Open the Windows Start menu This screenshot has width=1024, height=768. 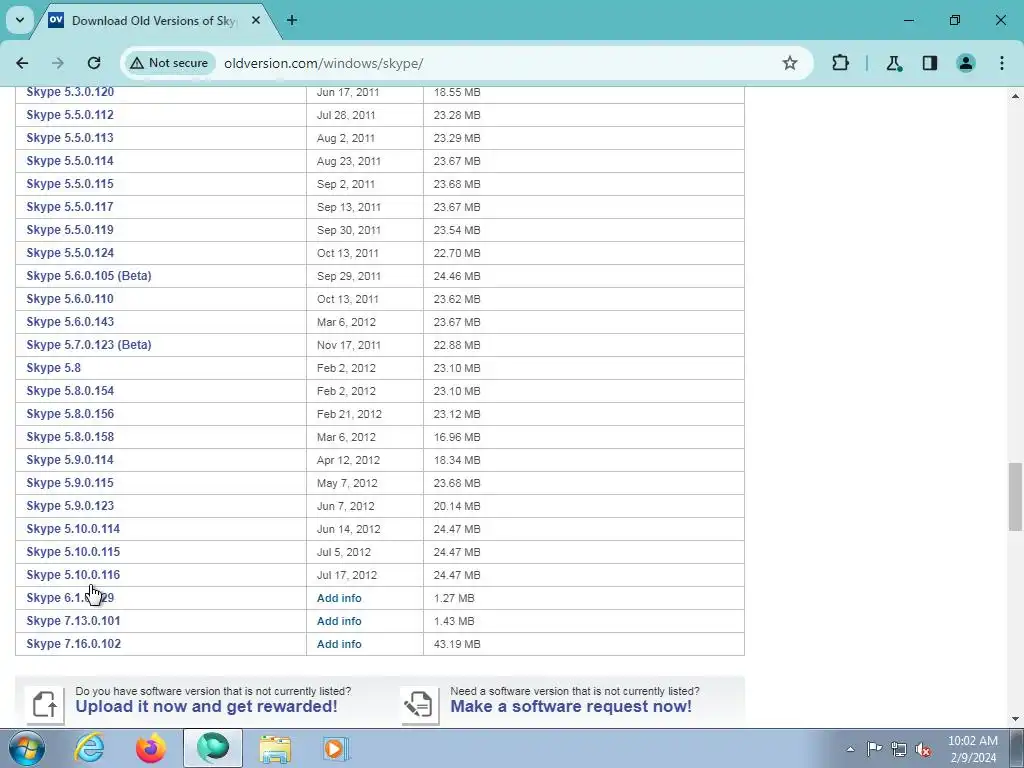pos(27,748)
